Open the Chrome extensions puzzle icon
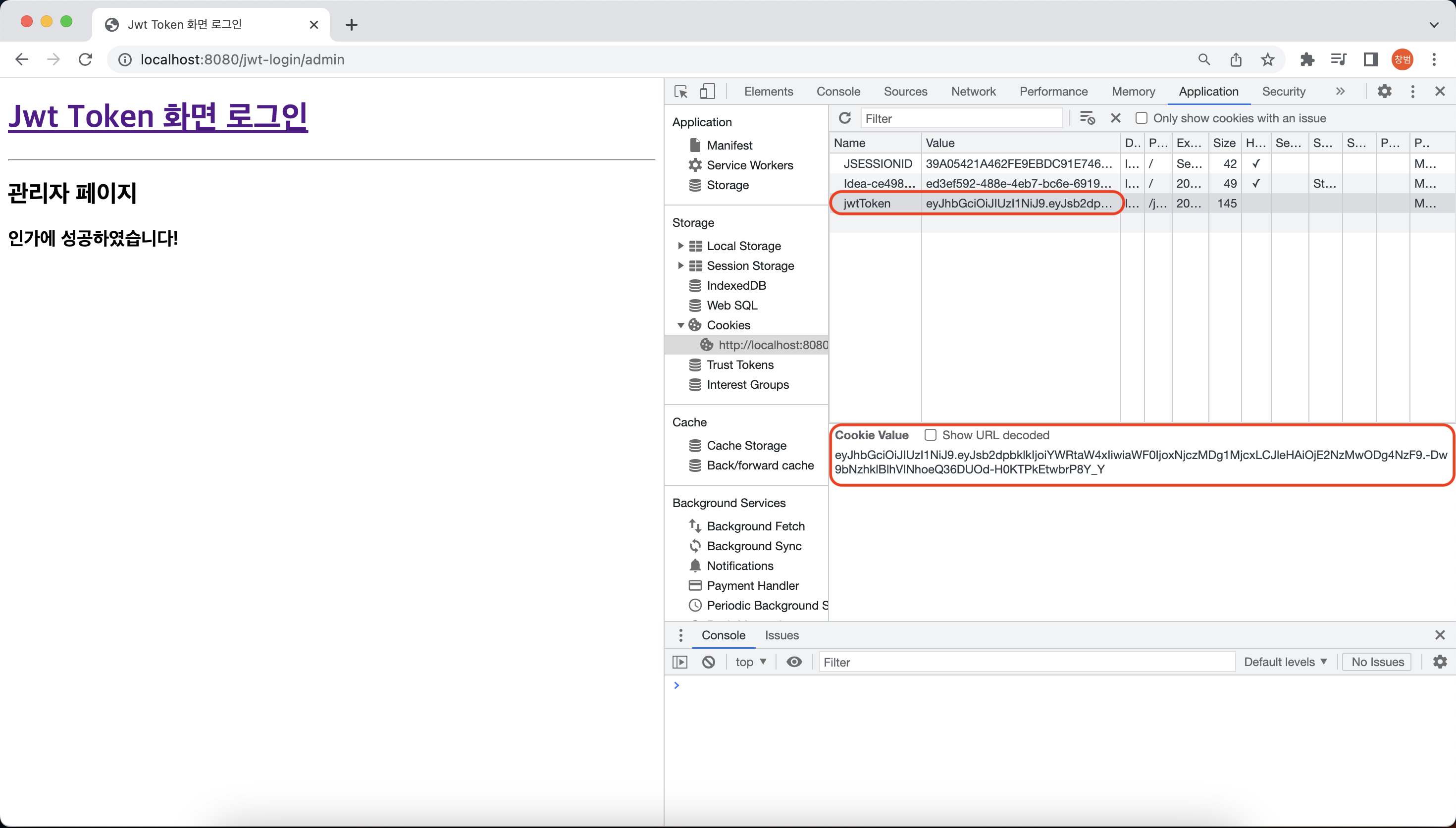The image size is (1456, 828). (1307, 60)
